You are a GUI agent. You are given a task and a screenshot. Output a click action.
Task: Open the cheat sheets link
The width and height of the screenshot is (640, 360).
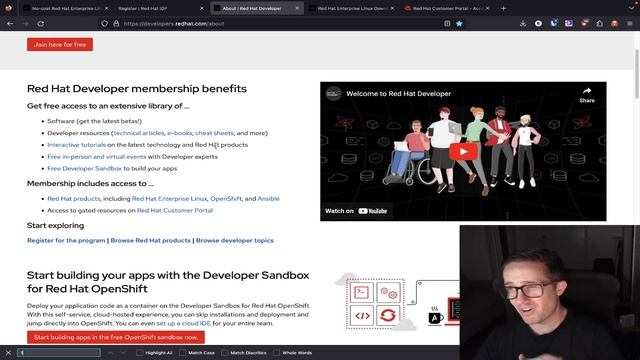tap(214, 133)
